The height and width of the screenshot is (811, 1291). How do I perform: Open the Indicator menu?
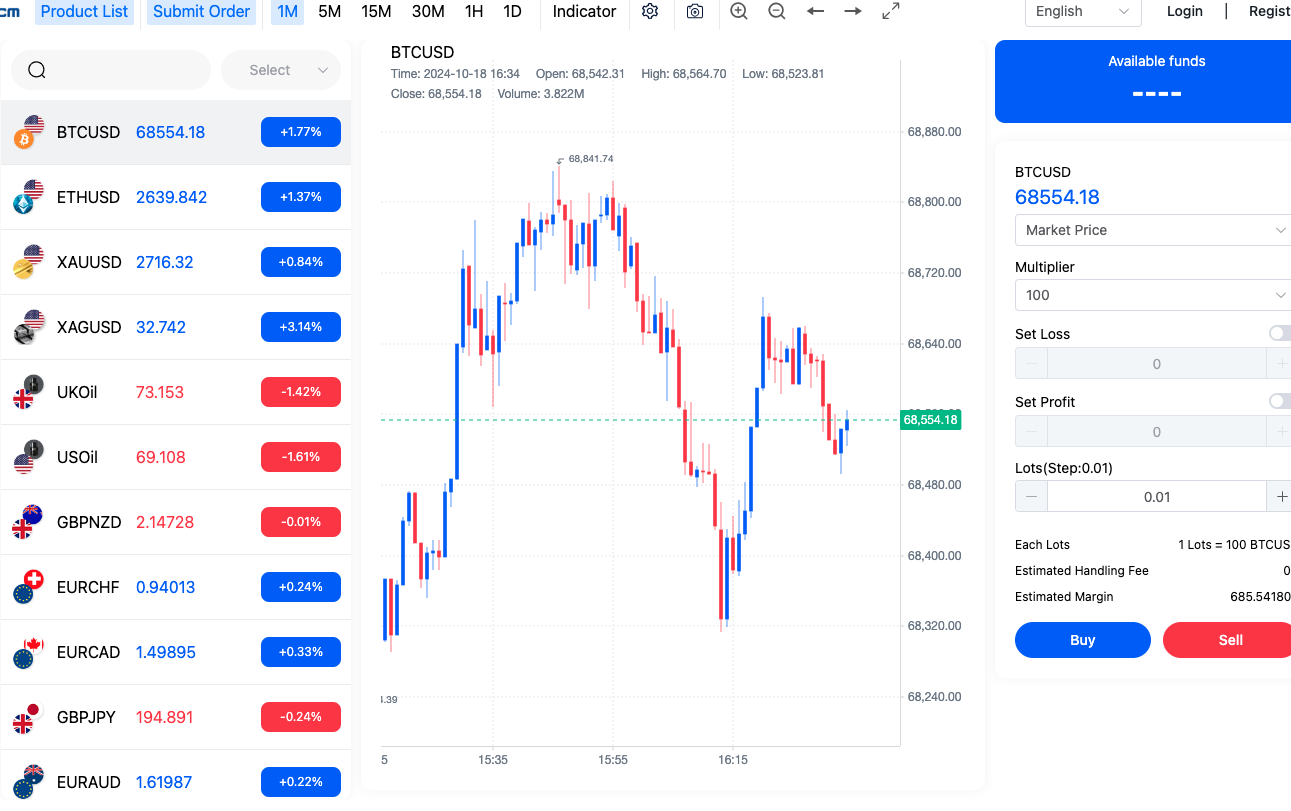pos(584,12)
